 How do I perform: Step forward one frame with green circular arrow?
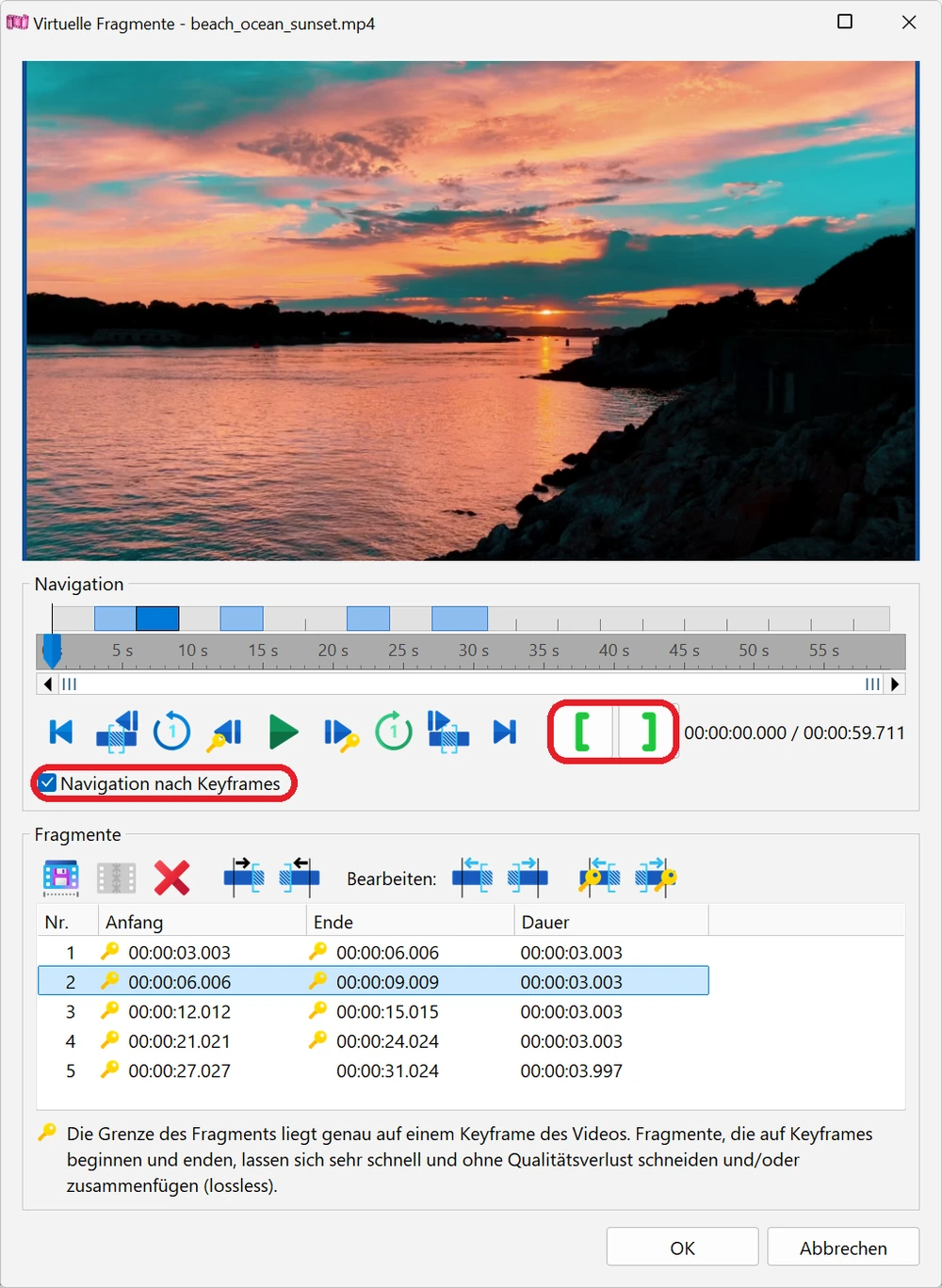click(x=394, y=732)
